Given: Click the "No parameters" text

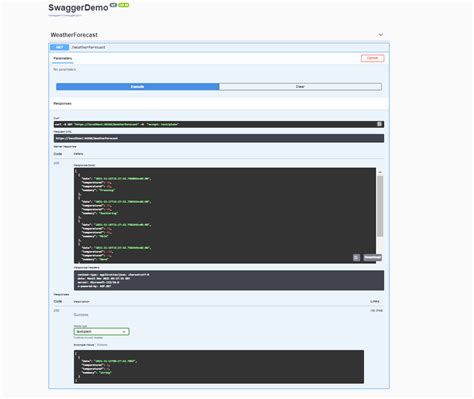Looking at the screenshot, I should click(x=65, y=69).
